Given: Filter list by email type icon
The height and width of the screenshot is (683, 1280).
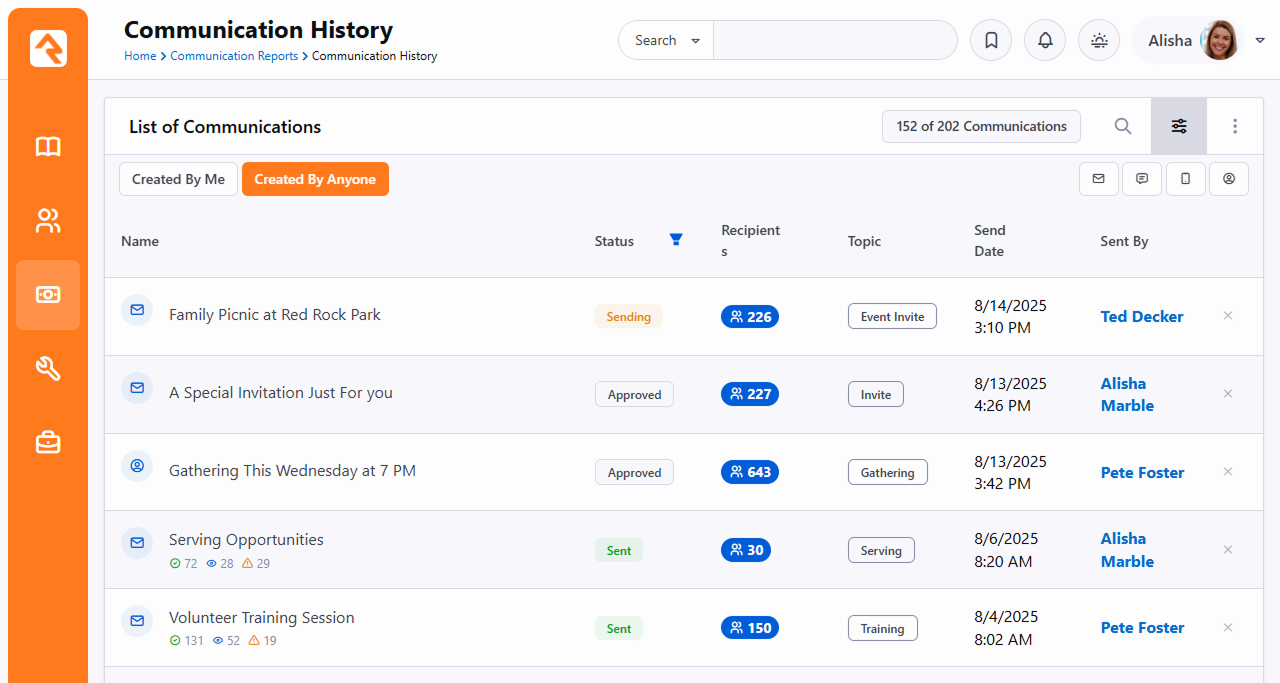Looking at the screenshot, I should (x=1098, y=179).
